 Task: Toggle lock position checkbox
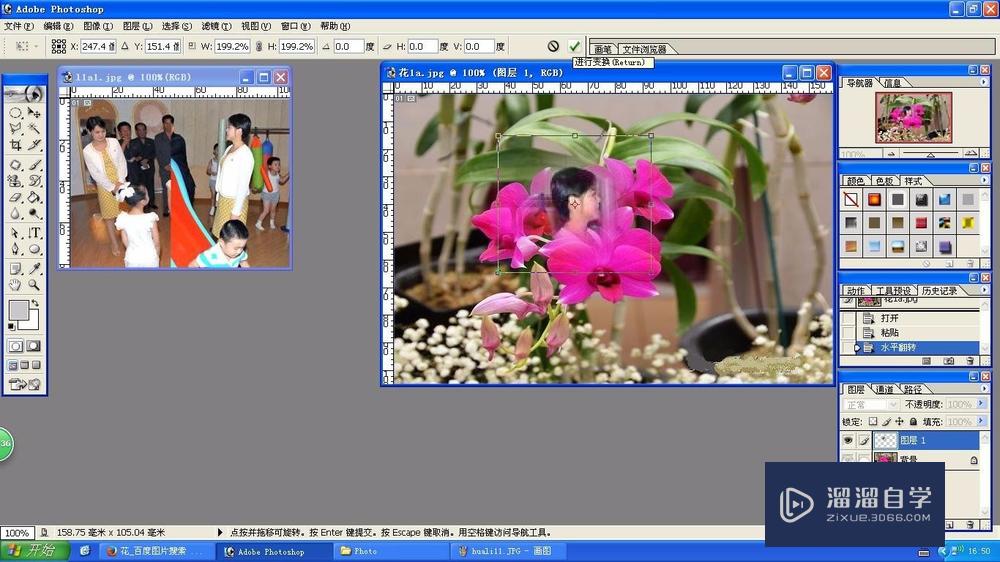899,422
